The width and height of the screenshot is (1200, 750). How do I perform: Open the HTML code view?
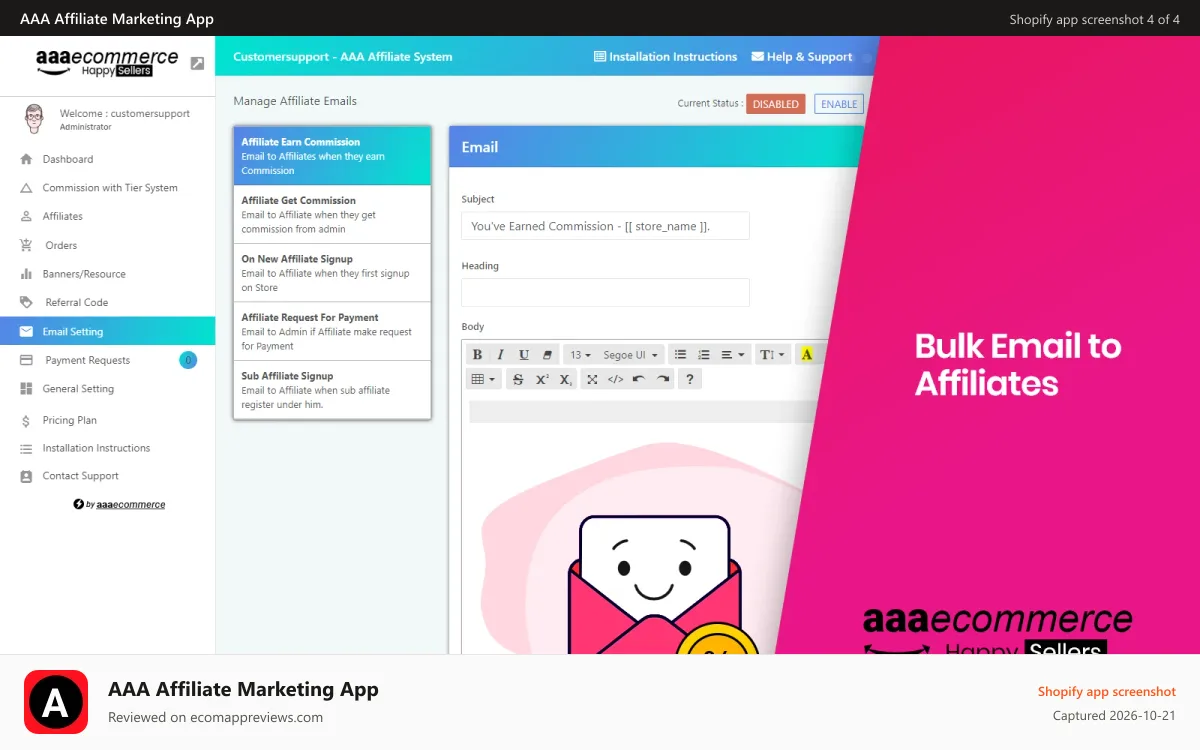(x=615, y=379)
